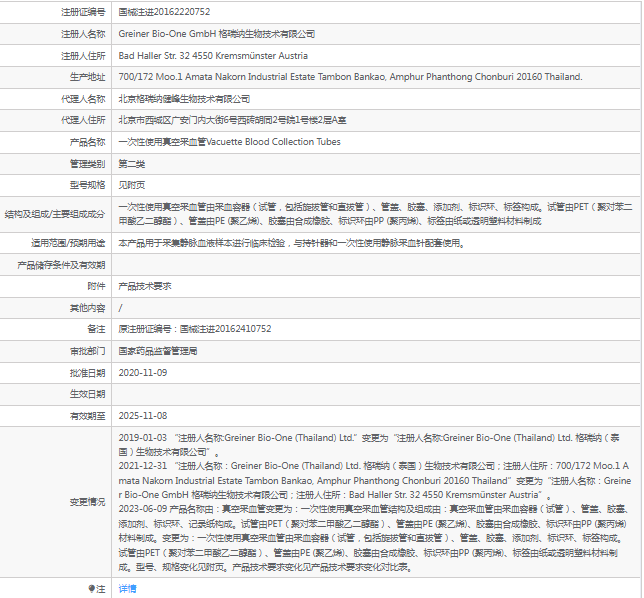Click the 变更情况 label
The height and width of the screenshot is (598, 644).
tap(87, 502)
